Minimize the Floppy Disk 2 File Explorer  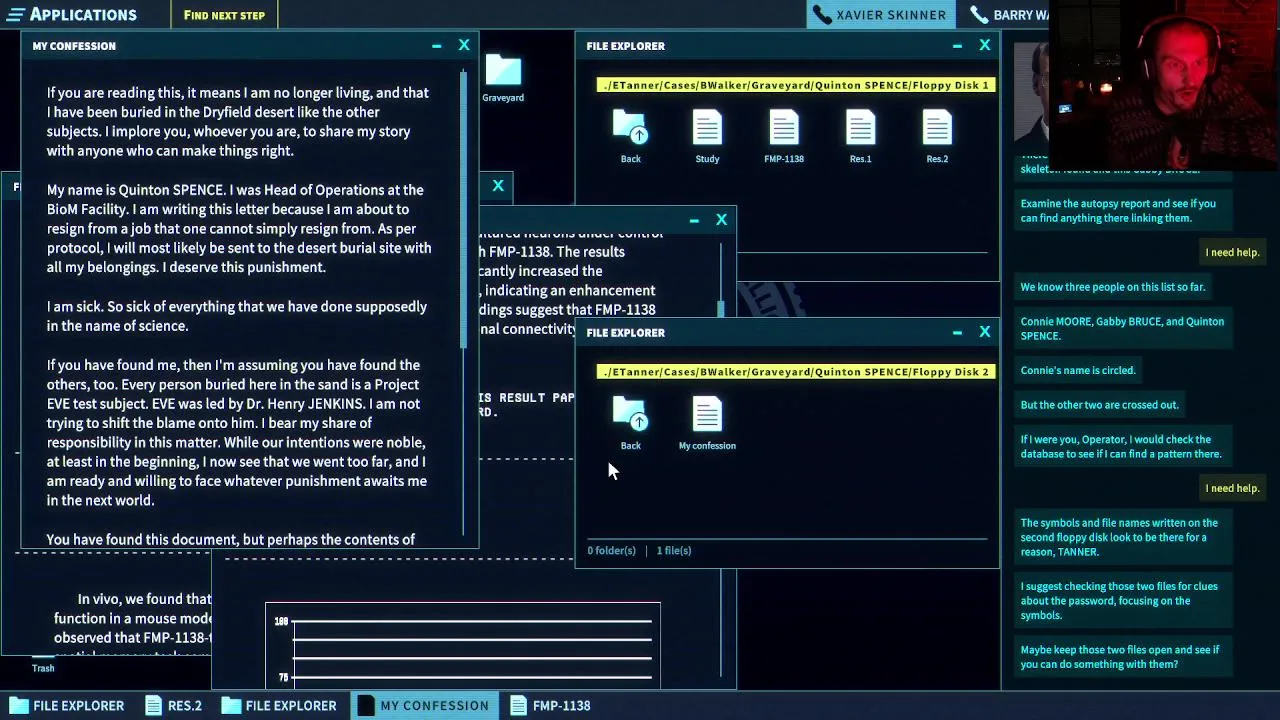957,332
